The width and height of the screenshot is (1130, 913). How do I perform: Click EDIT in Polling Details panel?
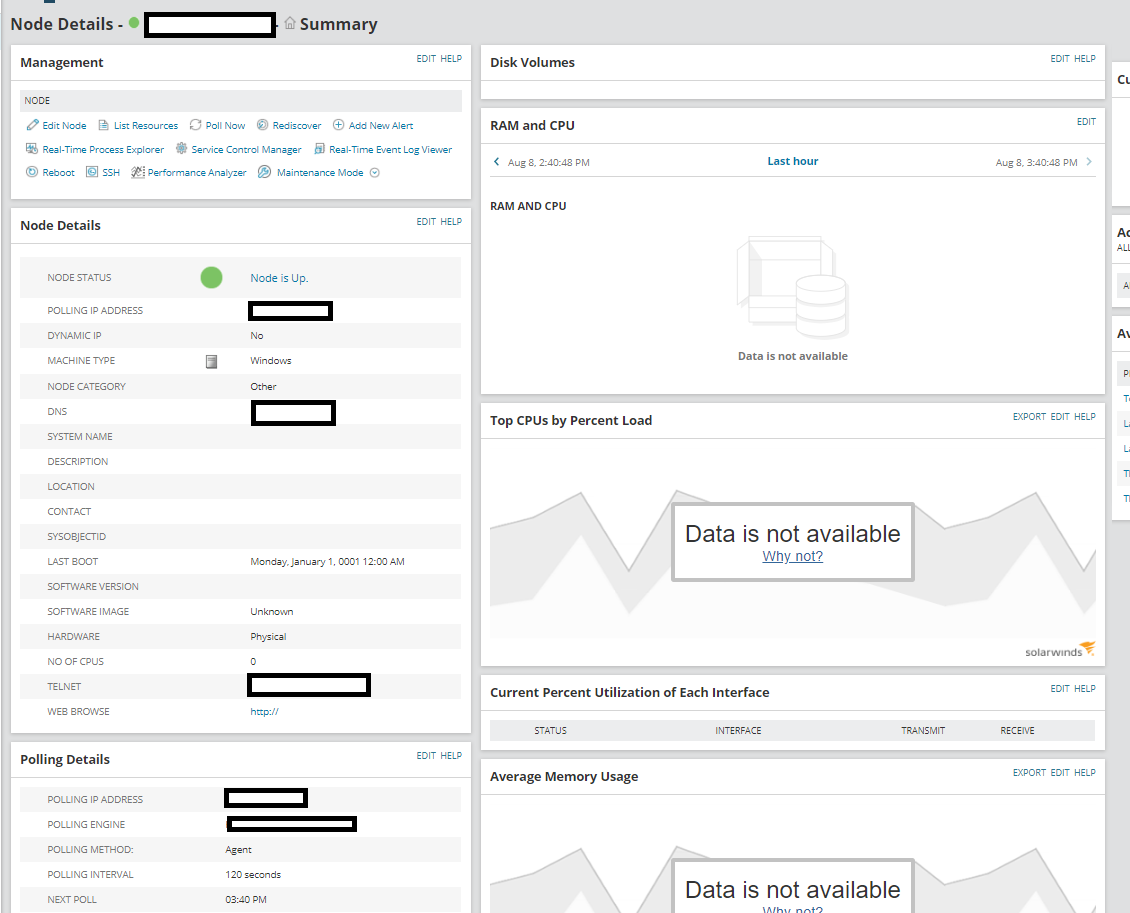426,755
